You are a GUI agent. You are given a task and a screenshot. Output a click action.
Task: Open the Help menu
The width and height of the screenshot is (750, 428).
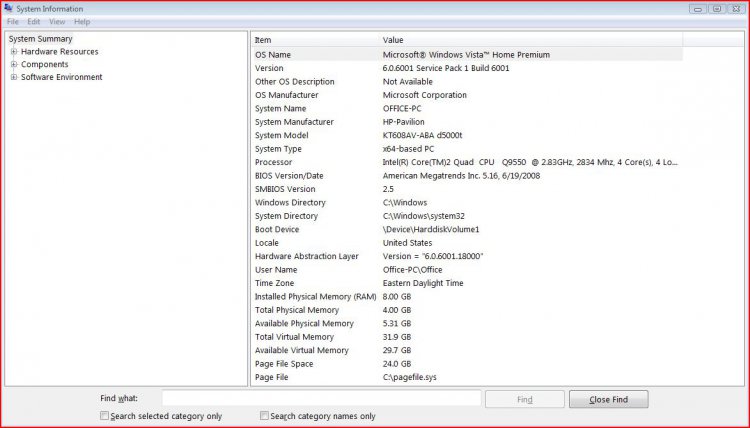(x=82, y=22)
